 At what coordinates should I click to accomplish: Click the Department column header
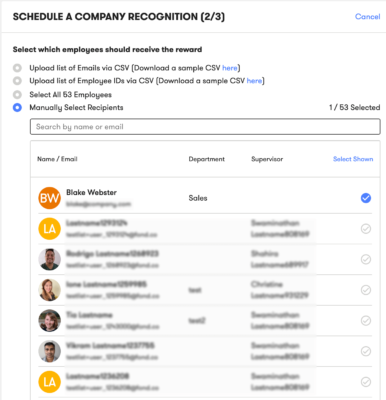(207, 159)
